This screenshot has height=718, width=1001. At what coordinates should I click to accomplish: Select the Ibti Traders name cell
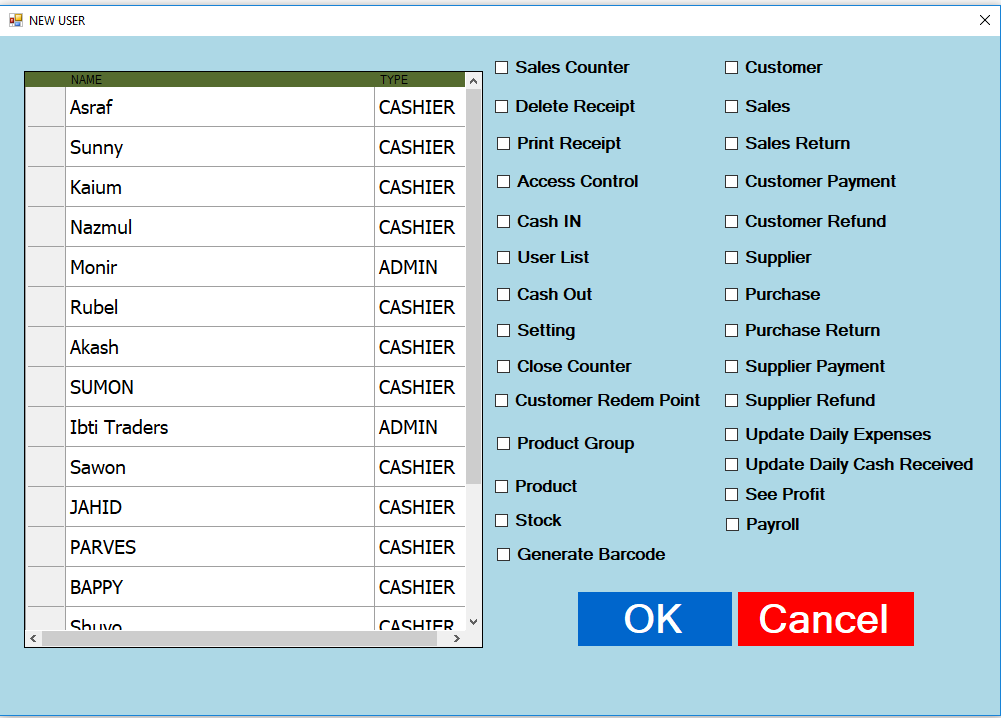pyautogui.click(x=220, y=427)
